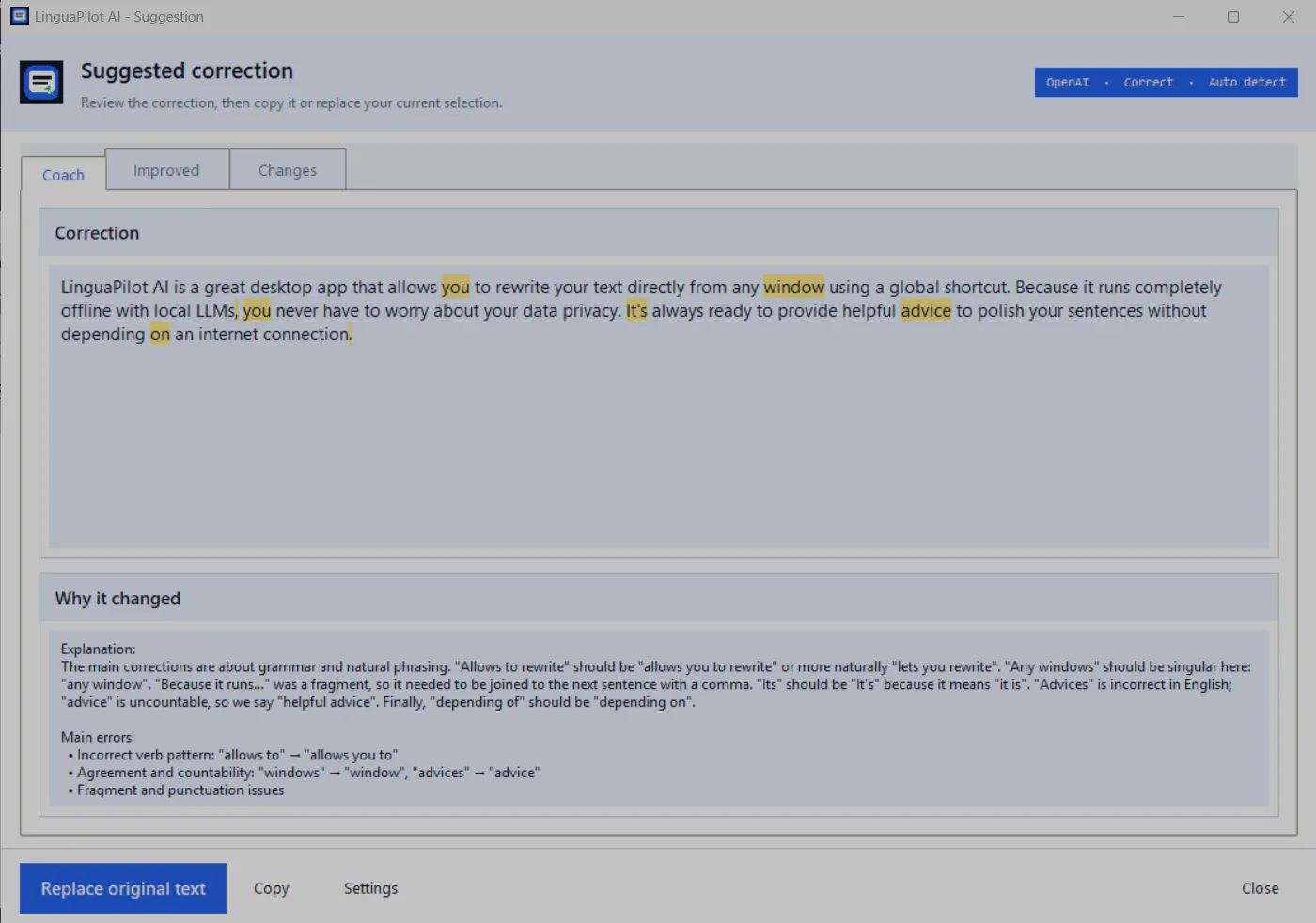
Task: Click the highlighted word "on" after depending
Action: pyautogui.click(x=160, y=334)
